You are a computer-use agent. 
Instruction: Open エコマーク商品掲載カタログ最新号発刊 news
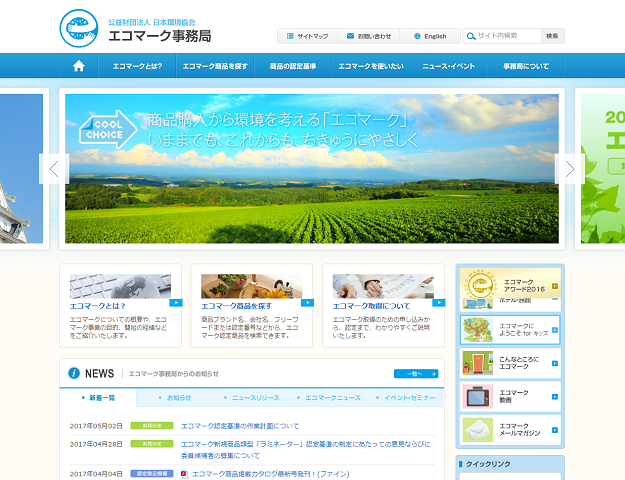click(271, 474)
